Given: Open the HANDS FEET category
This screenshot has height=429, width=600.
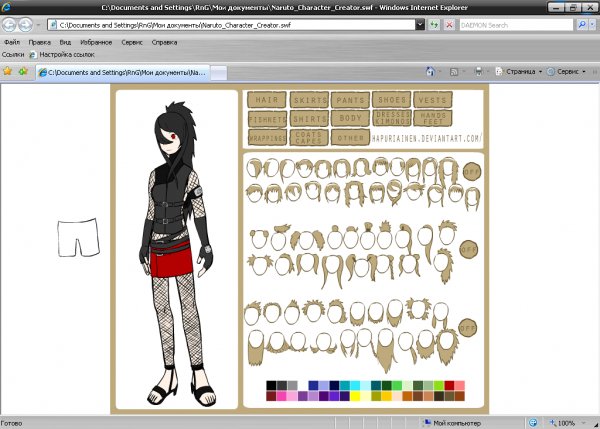Looking at the screenshot, I should pyautogui.click(x=433, y=118).
